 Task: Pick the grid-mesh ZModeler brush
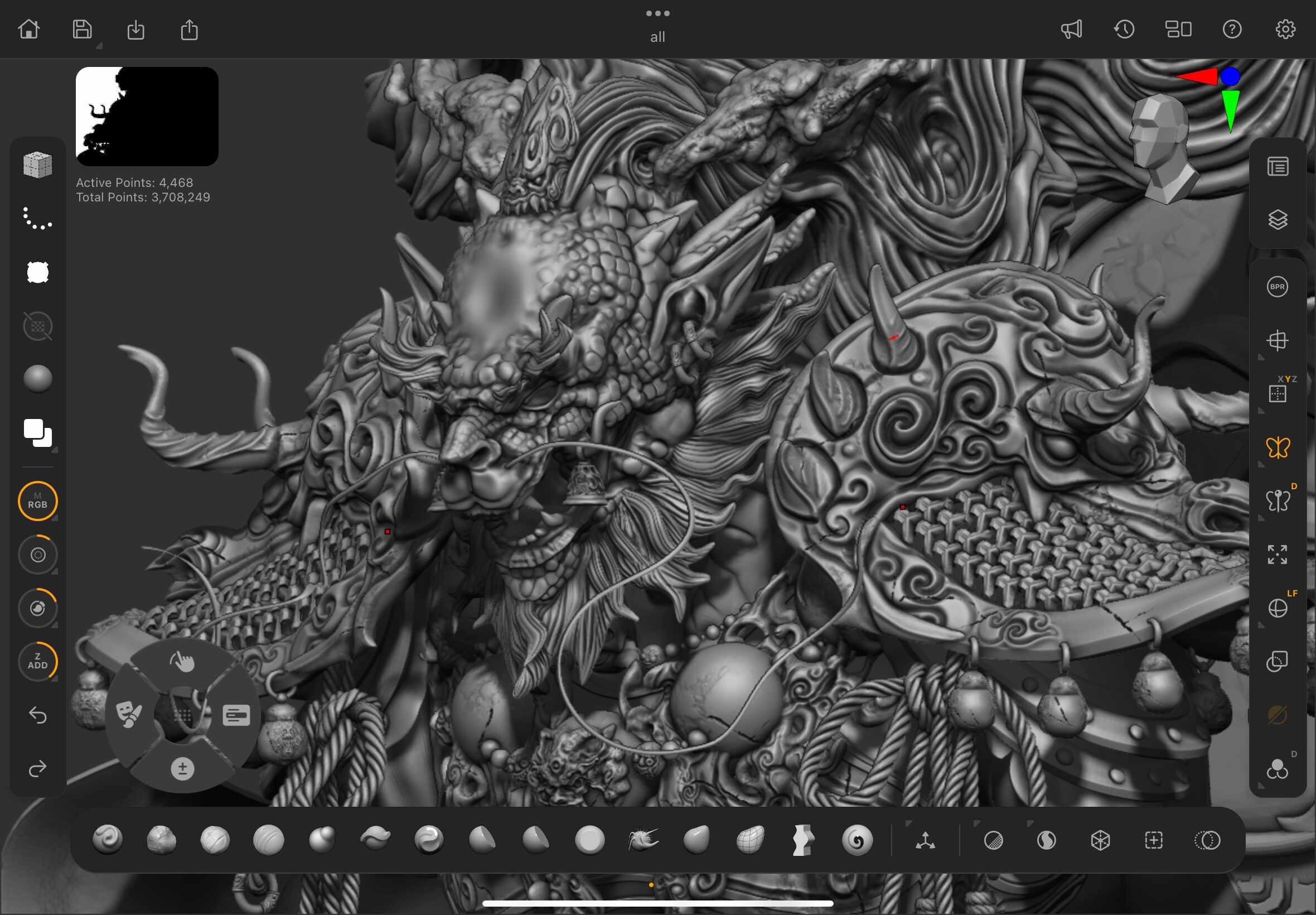[x=750, y=840]
